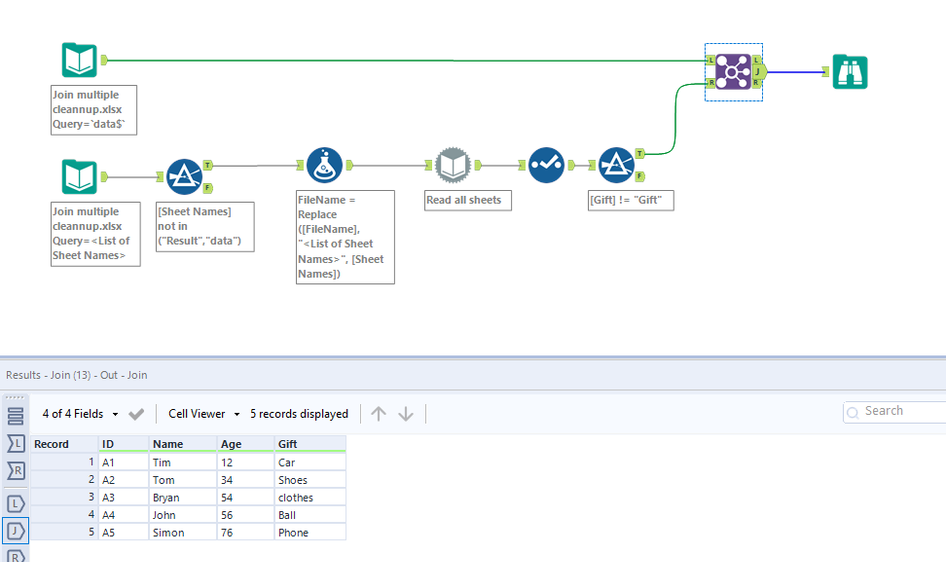The image size is (946, 562).
Task: Select the Car gift cell
Action: point(310,463)
